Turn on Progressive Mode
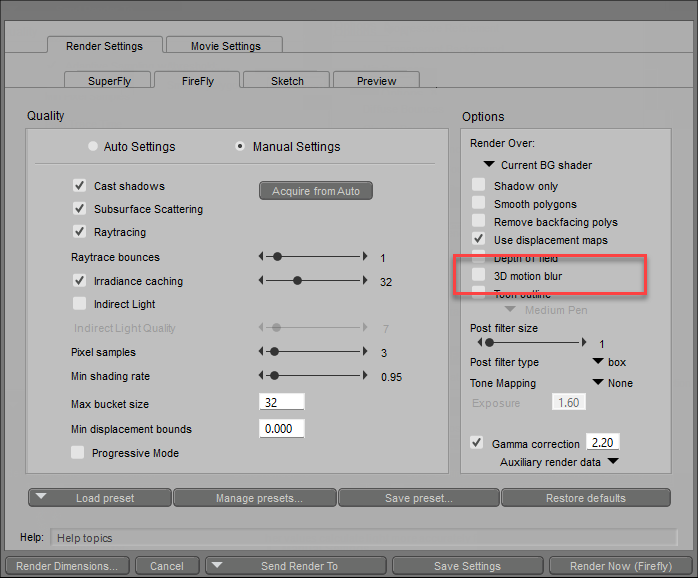 [x=78, y=453]
